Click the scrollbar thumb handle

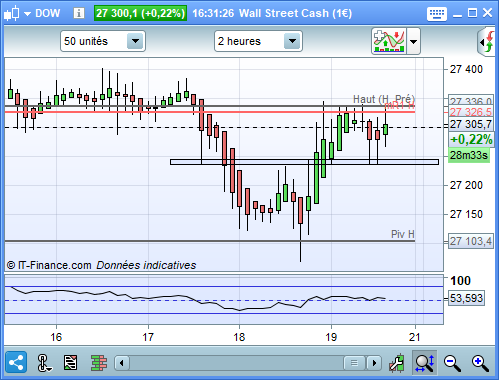(x=354, y=363)
